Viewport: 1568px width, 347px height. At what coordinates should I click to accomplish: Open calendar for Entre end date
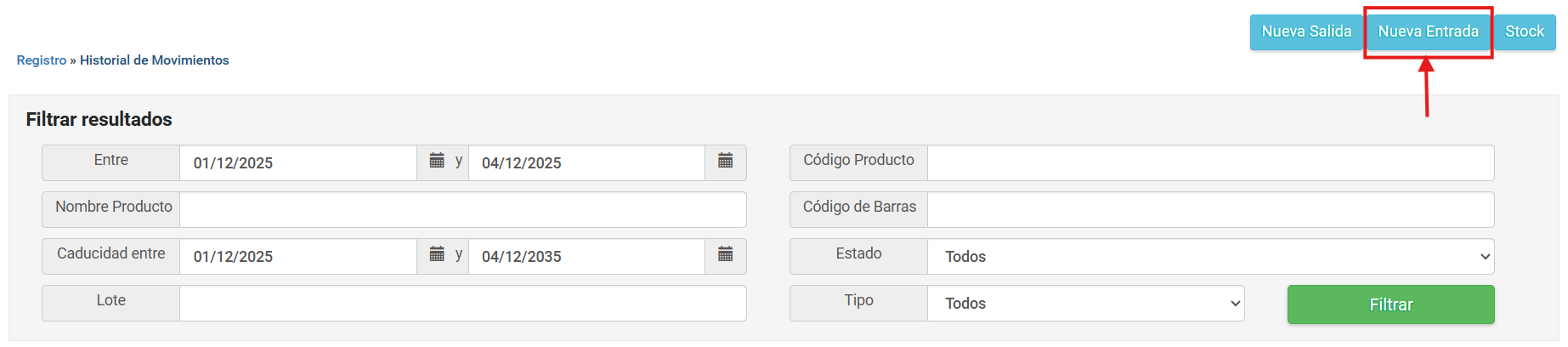[725, 162]
